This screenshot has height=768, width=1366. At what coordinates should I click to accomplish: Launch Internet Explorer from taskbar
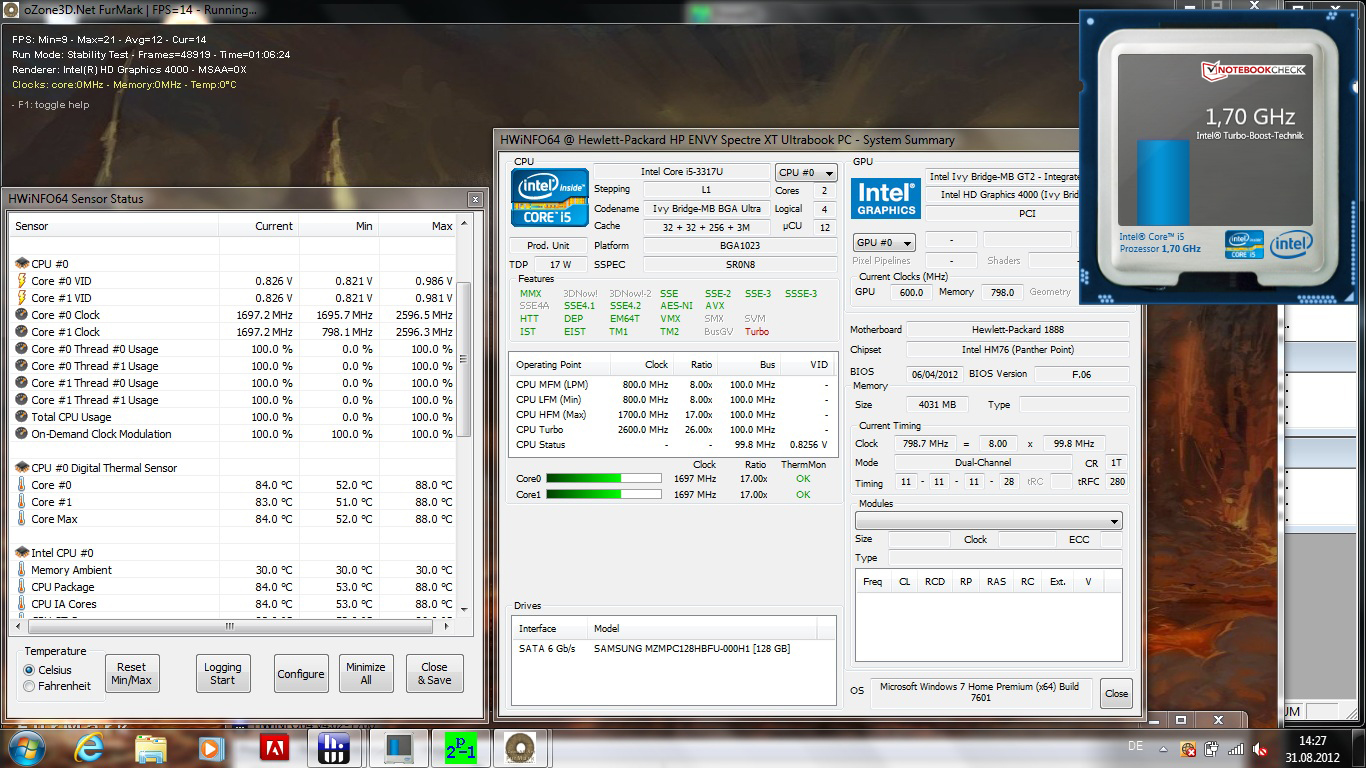tap(88, 748)
